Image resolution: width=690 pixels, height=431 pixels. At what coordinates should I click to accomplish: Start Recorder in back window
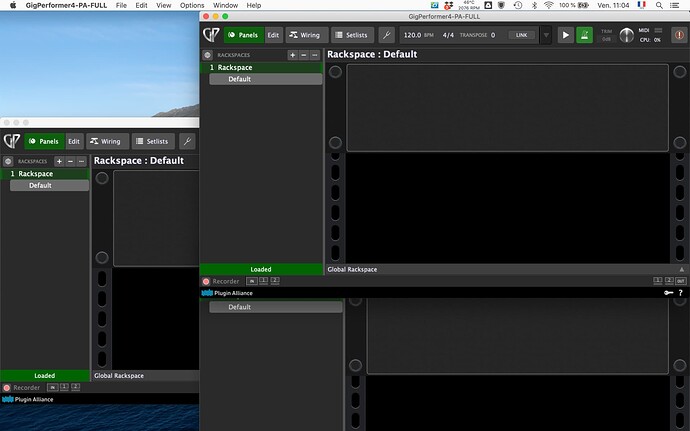click(7, 388)
